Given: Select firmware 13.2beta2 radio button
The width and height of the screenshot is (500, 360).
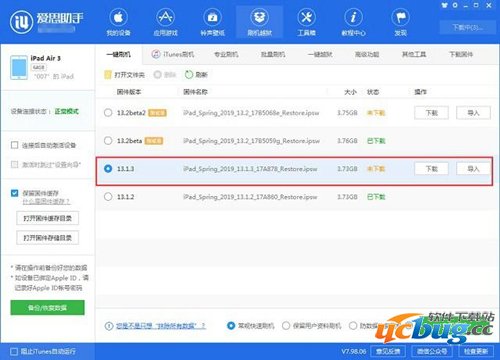Looking at the screenshot, I should [108, 113].
